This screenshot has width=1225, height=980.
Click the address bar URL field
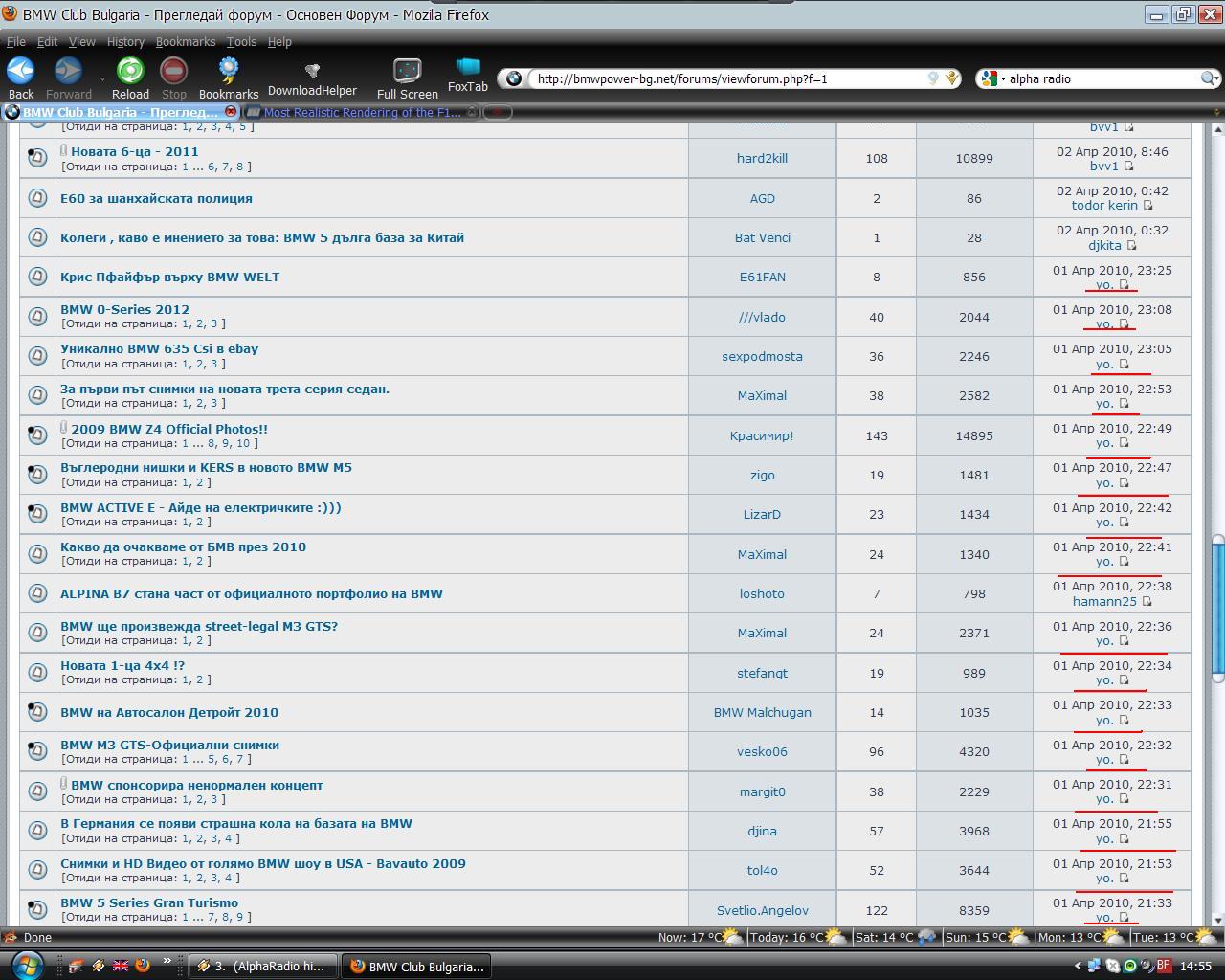click(727, 78)
